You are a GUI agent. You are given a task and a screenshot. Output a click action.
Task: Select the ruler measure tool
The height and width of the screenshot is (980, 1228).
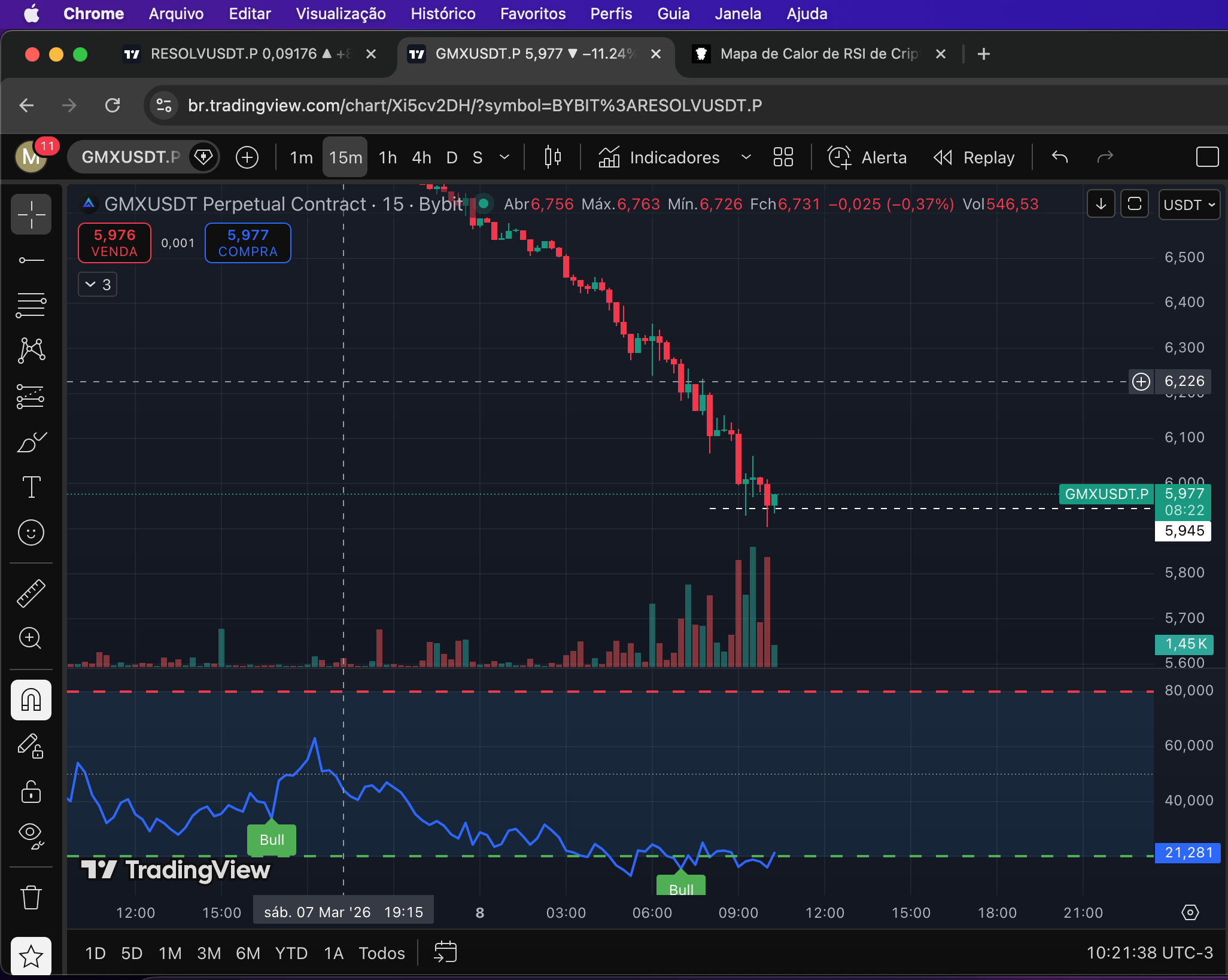tap(31, 593)
